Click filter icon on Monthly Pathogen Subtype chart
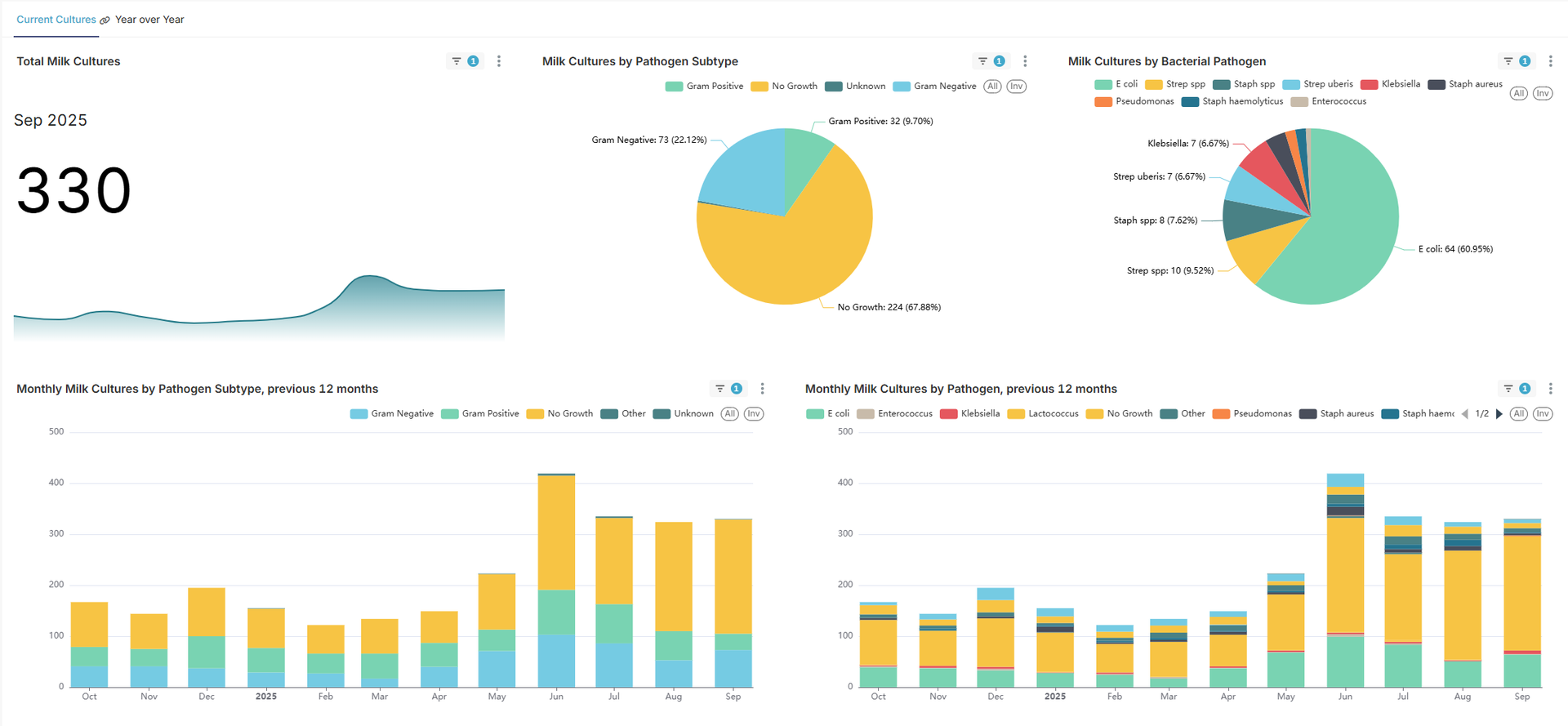 720,389
